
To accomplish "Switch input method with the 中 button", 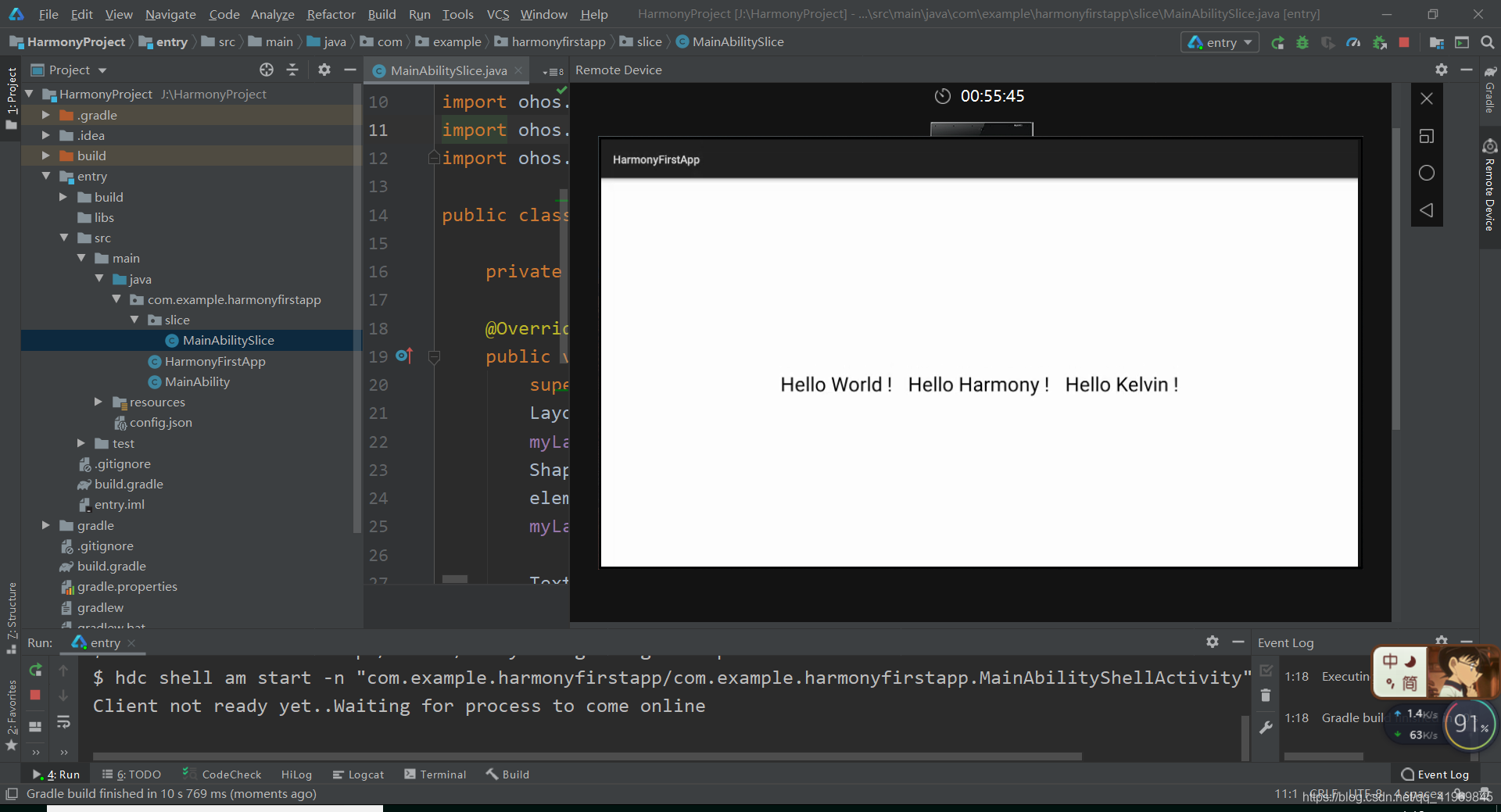I will coord(1390,661).
